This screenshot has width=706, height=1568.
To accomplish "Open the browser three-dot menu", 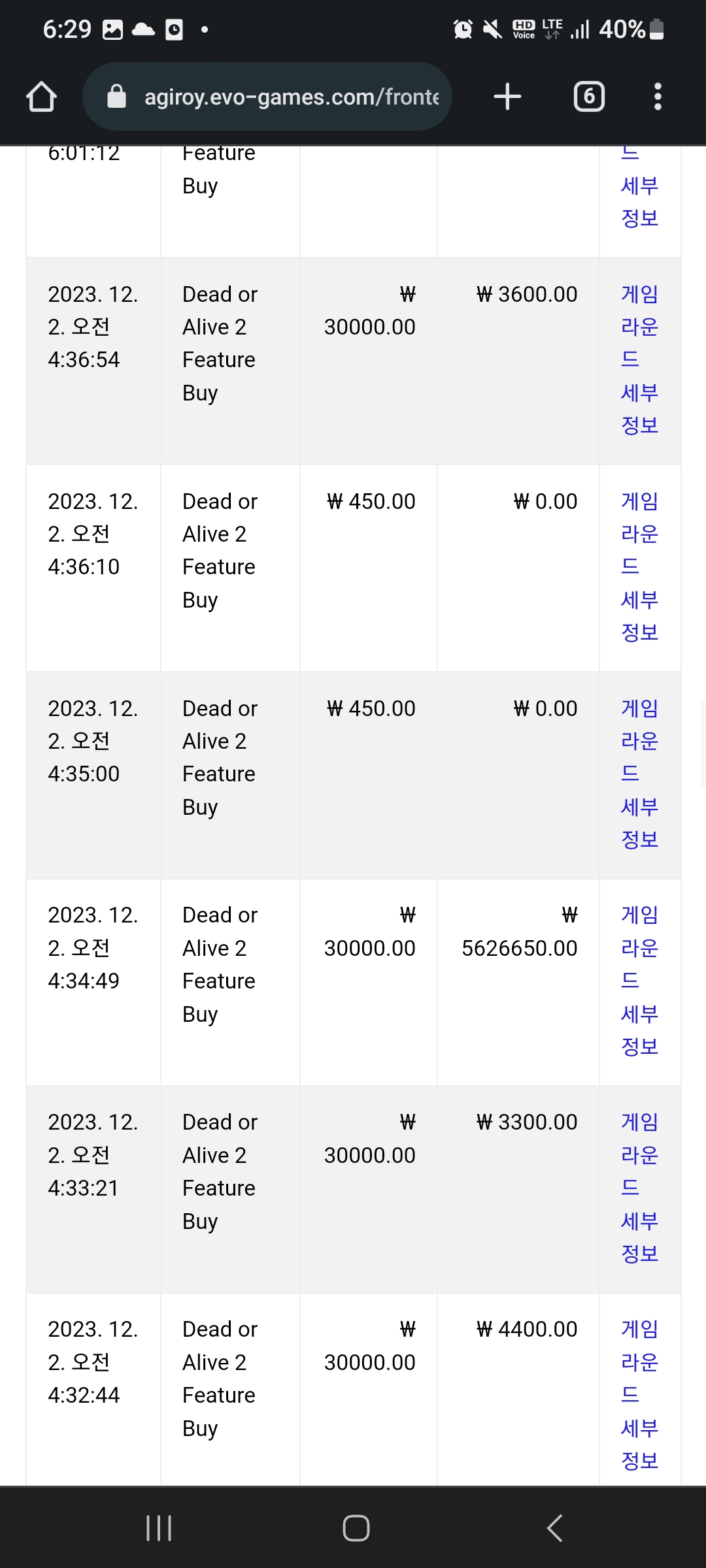I will click(x=658, y=97).
